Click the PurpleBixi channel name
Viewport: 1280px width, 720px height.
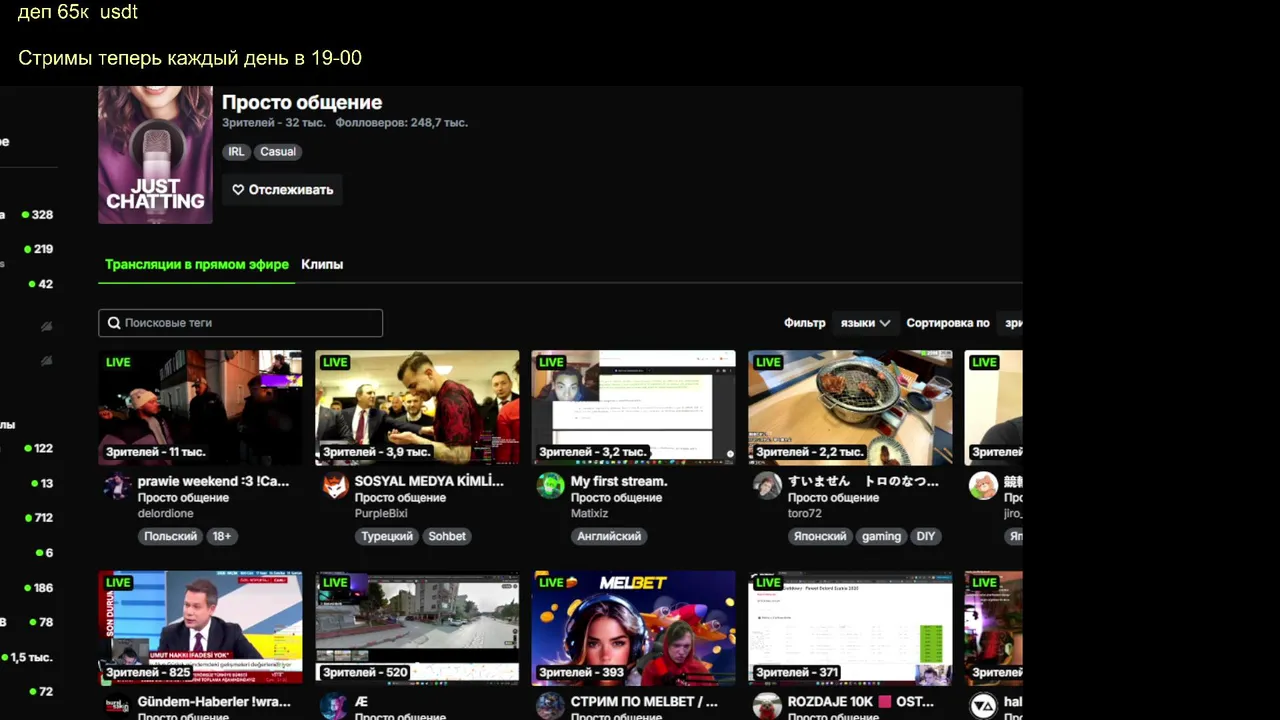[x=381, y=514]
